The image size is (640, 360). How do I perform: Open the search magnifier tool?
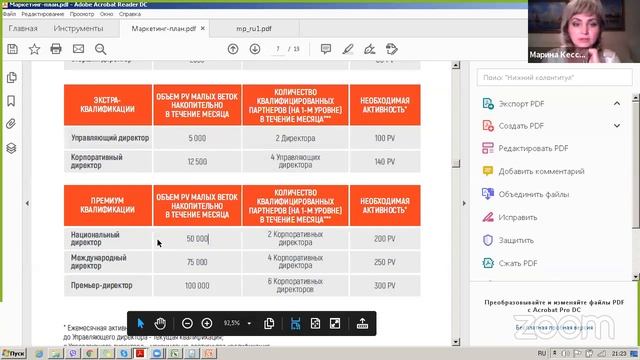point(100,49)
